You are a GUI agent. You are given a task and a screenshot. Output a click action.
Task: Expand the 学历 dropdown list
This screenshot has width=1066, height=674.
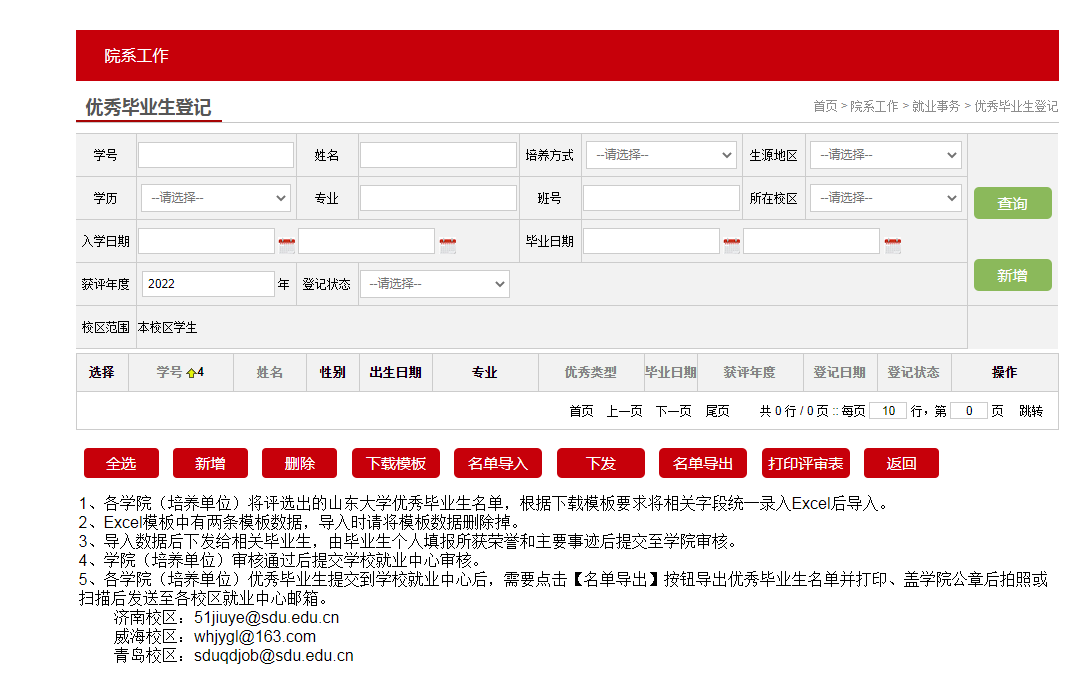click(215, 198)
